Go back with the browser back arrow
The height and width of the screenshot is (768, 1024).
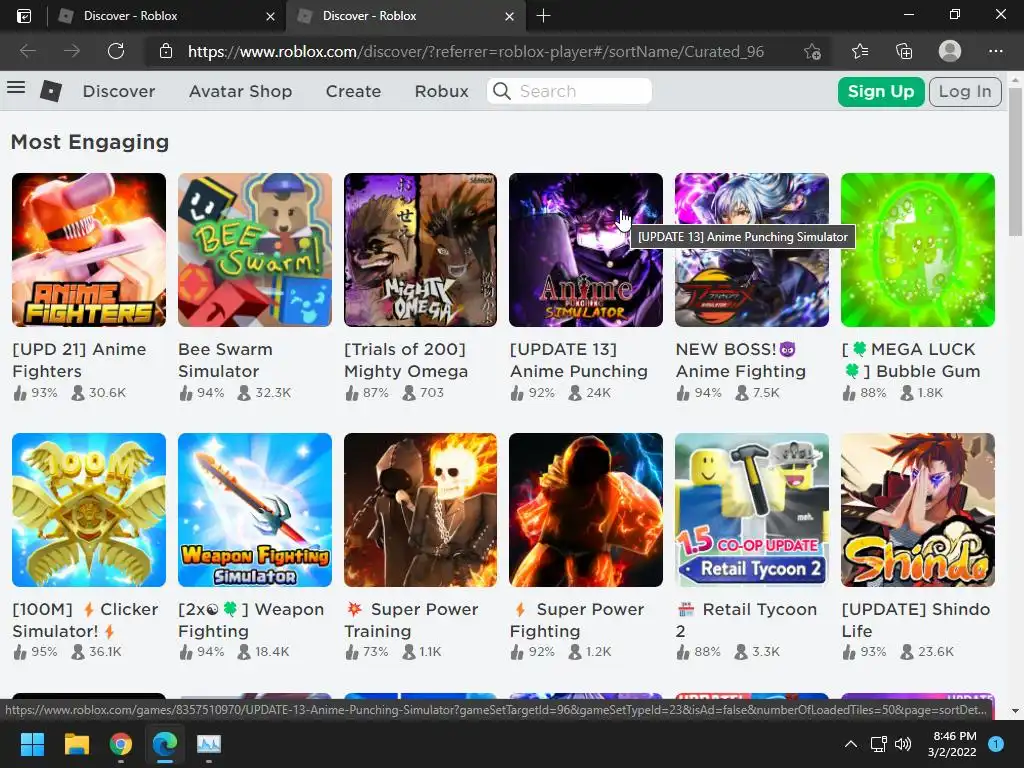click(27, 51)
